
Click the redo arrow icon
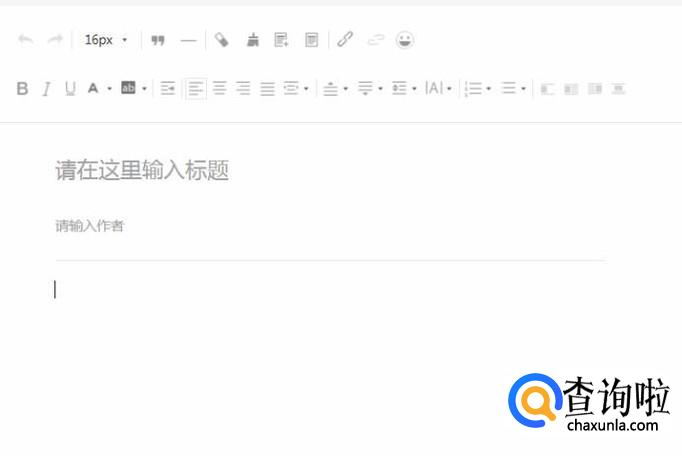click(55, 40)
